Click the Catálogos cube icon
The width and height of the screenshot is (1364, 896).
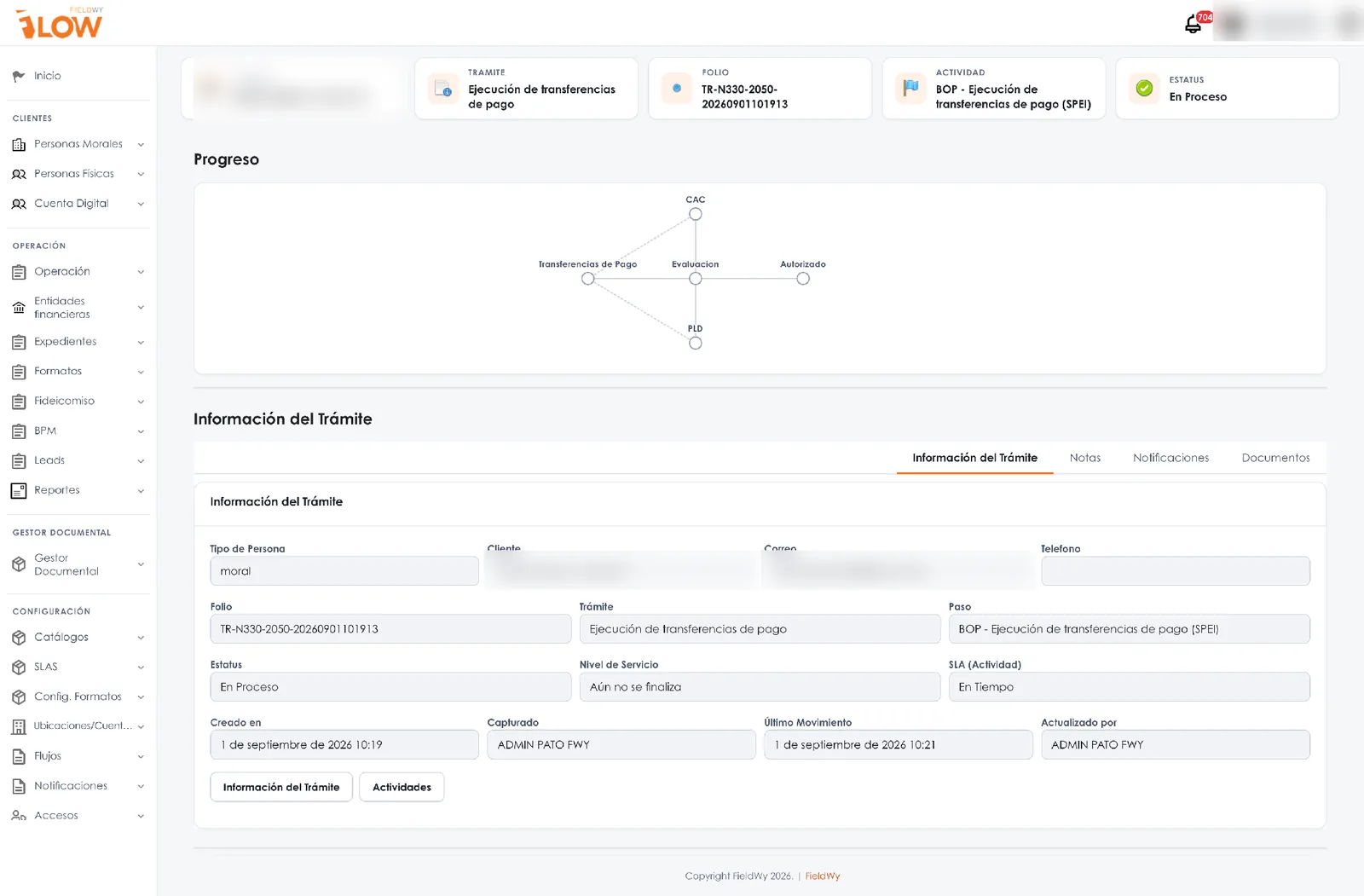click(x=19, y=637)
